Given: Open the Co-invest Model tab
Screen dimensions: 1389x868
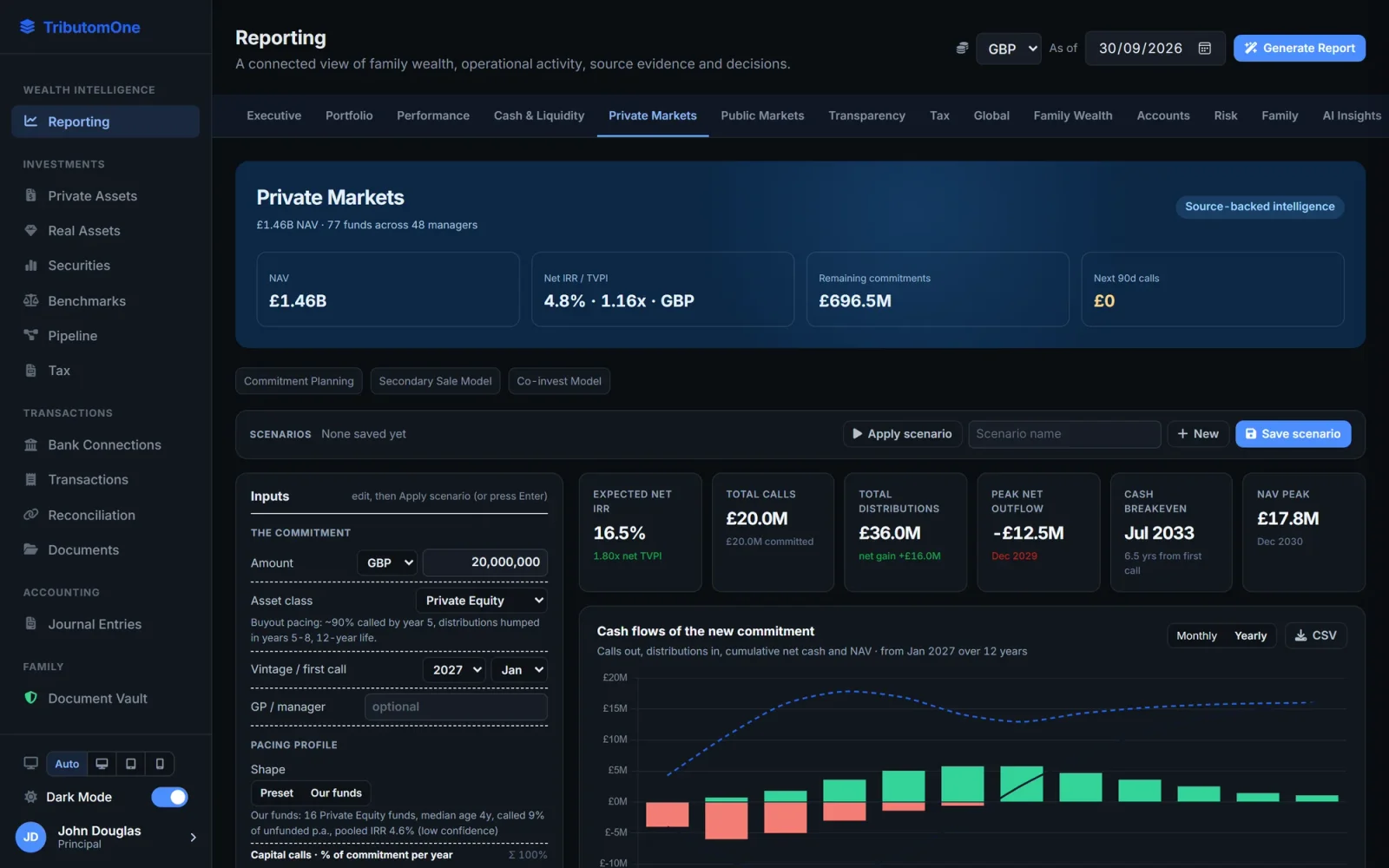Looking at the screenshot, I should (x=559, y=381).
